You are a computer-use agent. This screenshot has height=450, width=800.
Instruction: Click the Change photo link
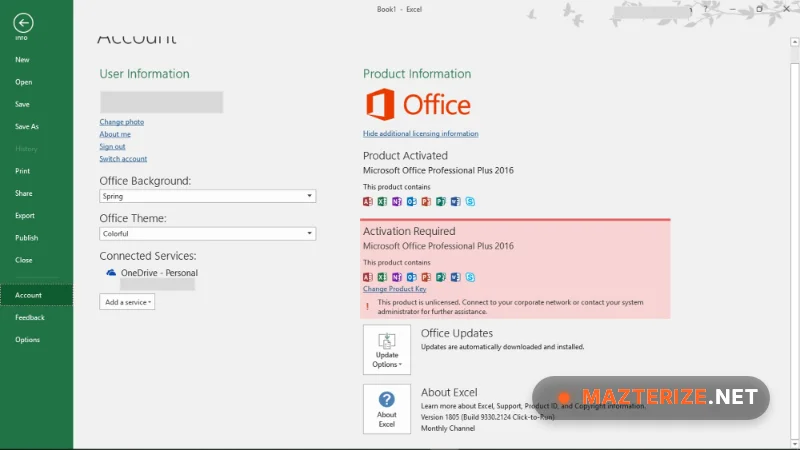coord(121,122)
